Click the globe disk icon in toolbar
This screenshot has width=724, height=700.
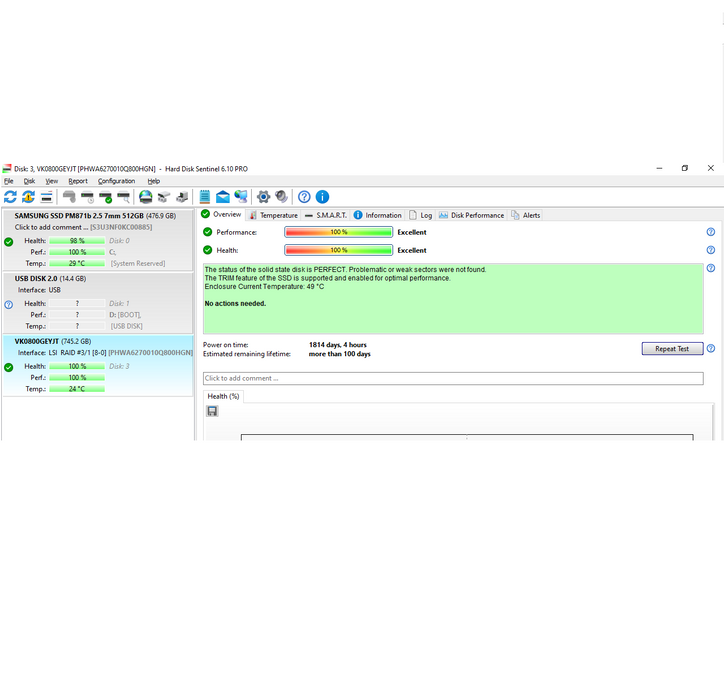tap(146, 197)
